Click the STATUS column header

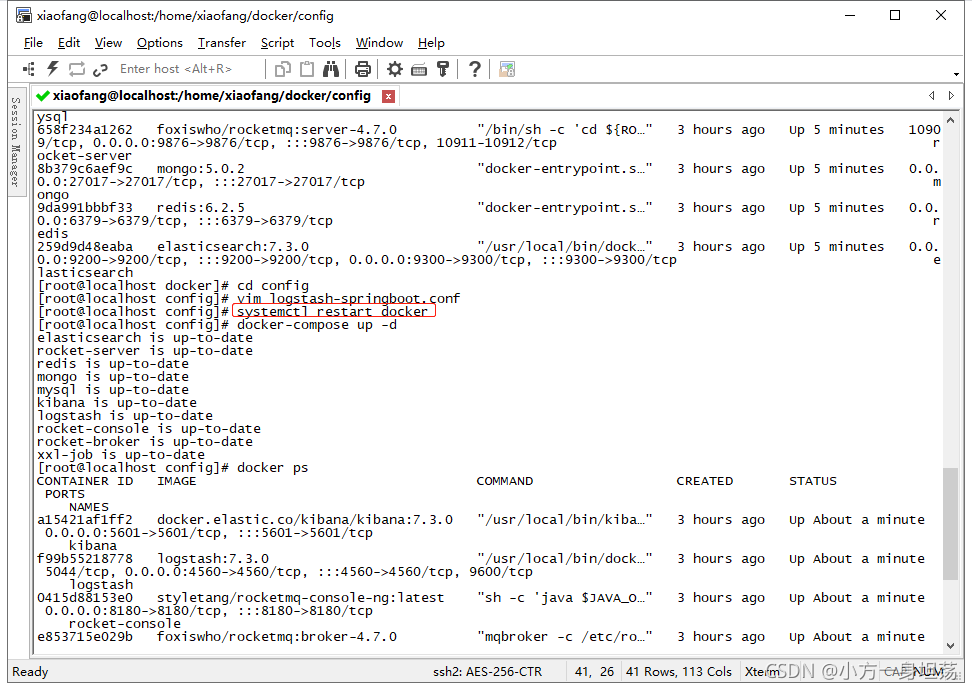(813, 481)
